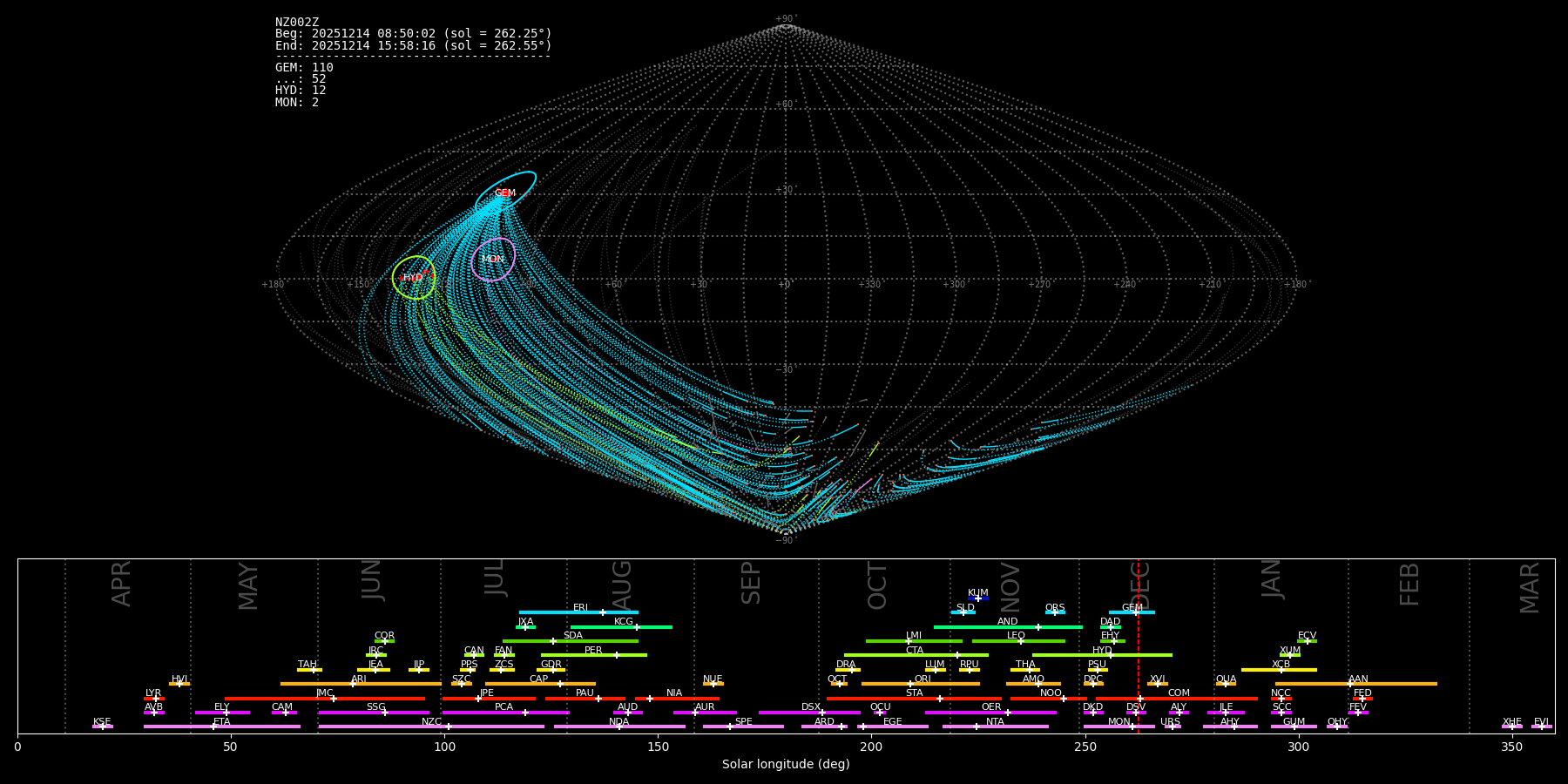Image resolution: width=1568 pixels, height=784 pixels.
Task: Click the red dashed current-date line in the timeline
Action: click(x=1138, y=645)
